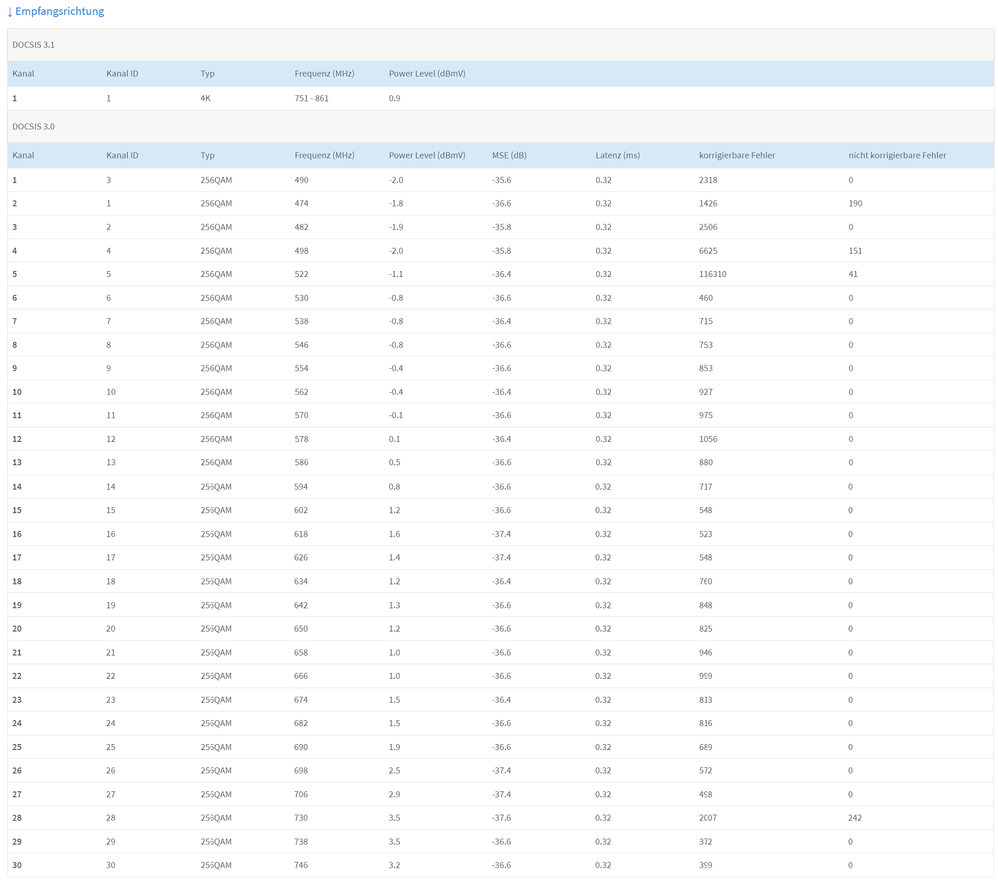Select frequency cell 658

pos(301,652)
